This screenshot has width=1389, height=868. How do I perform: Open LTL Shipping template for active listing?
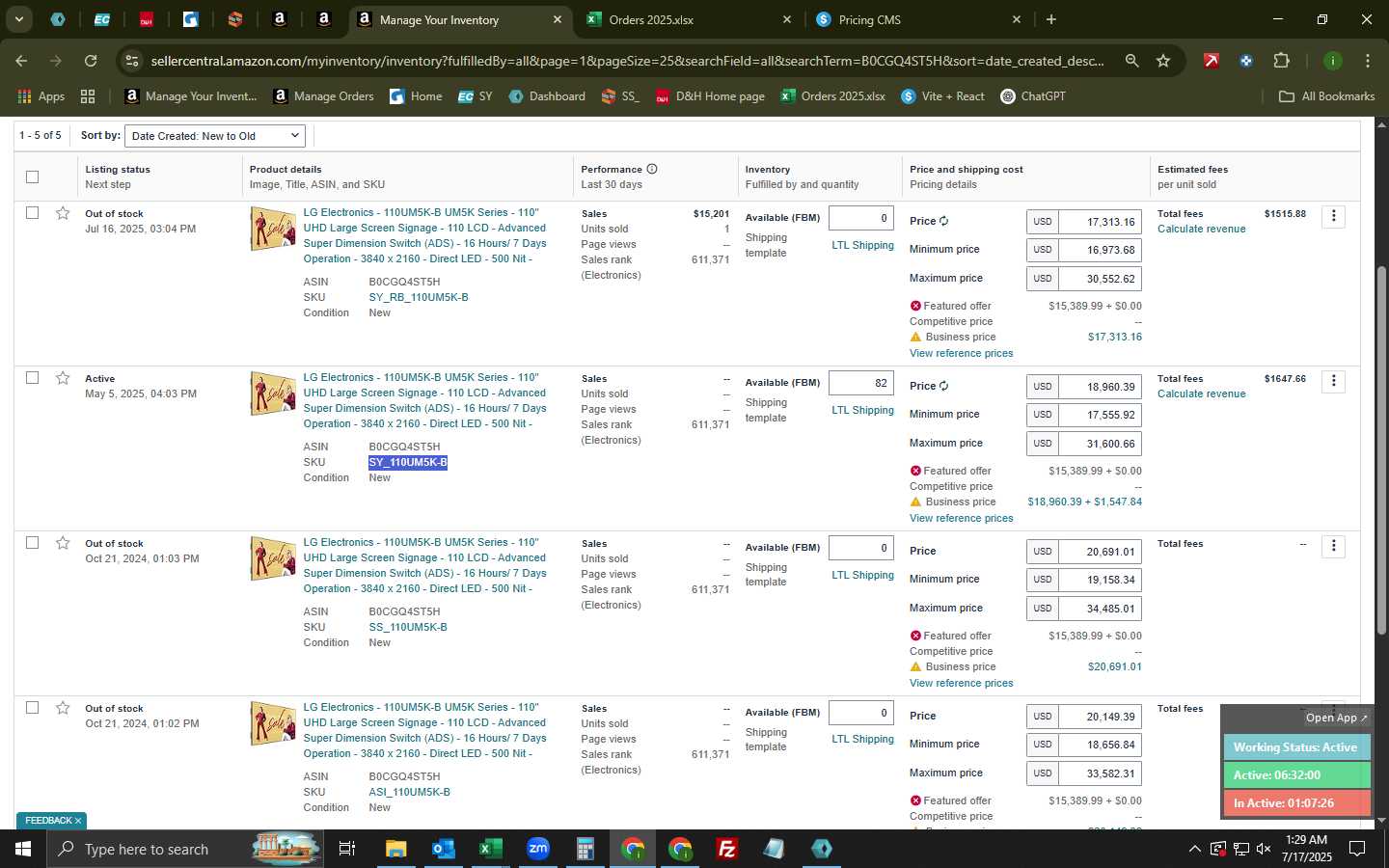pyautogui.click(x=862, y=410)
